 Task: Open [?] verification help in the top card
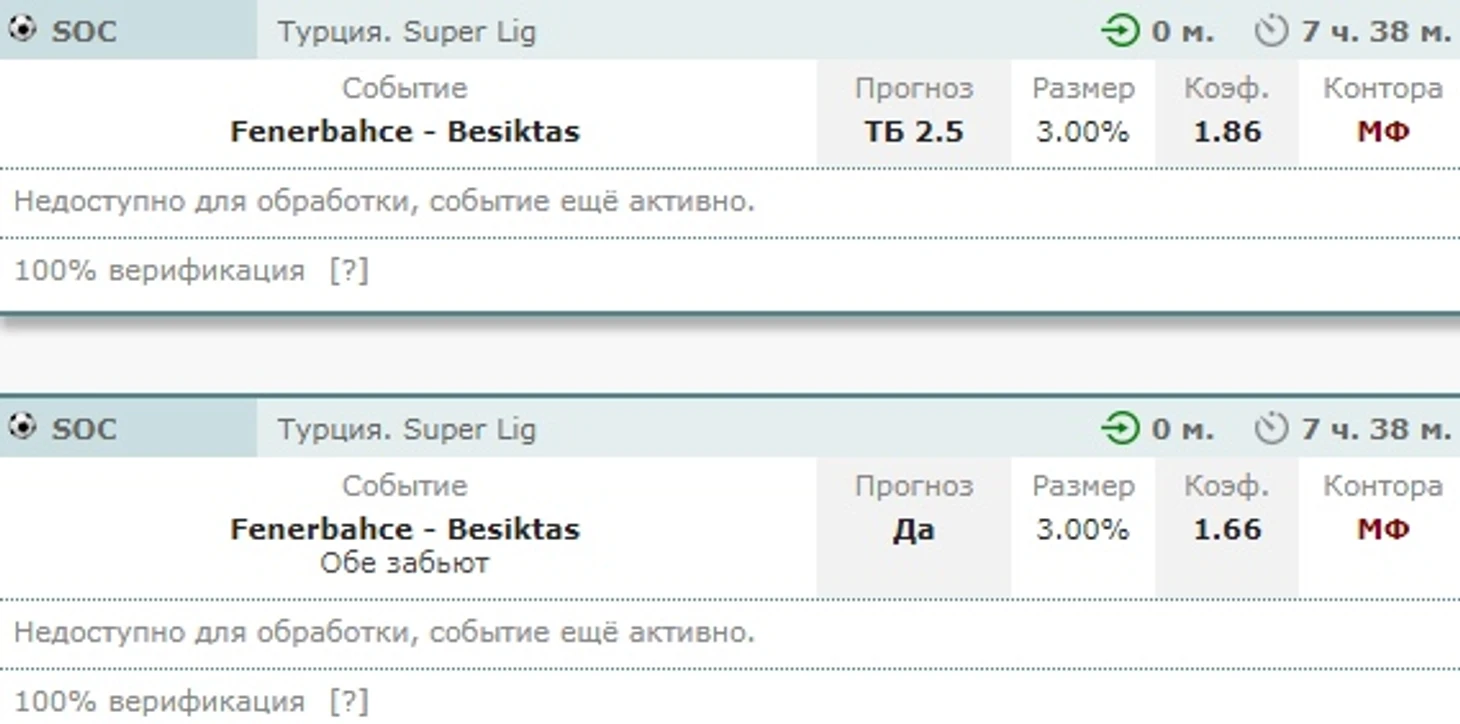(349, 271)
